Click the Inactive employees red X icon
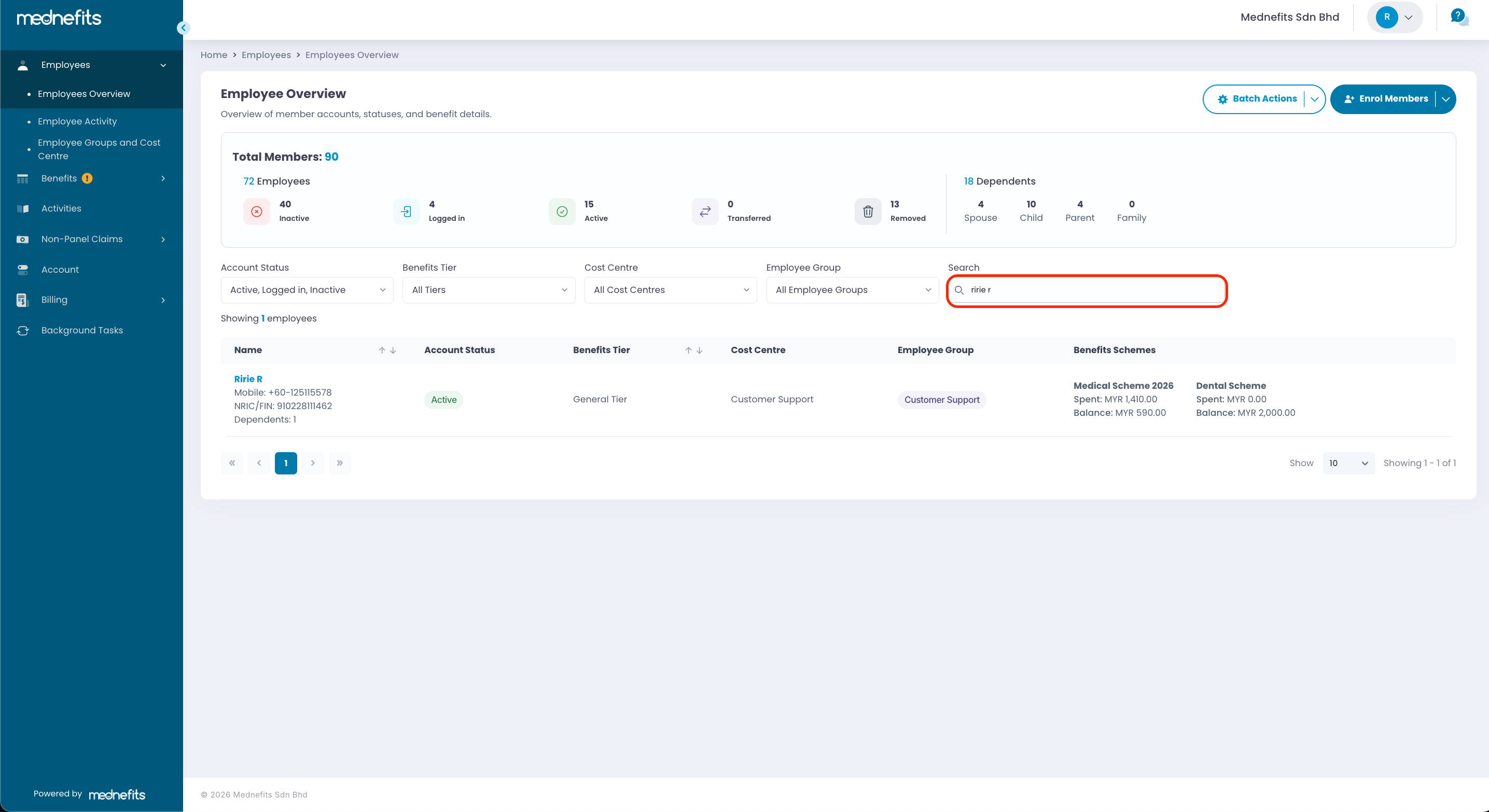1489x812 pixels. 257,212
